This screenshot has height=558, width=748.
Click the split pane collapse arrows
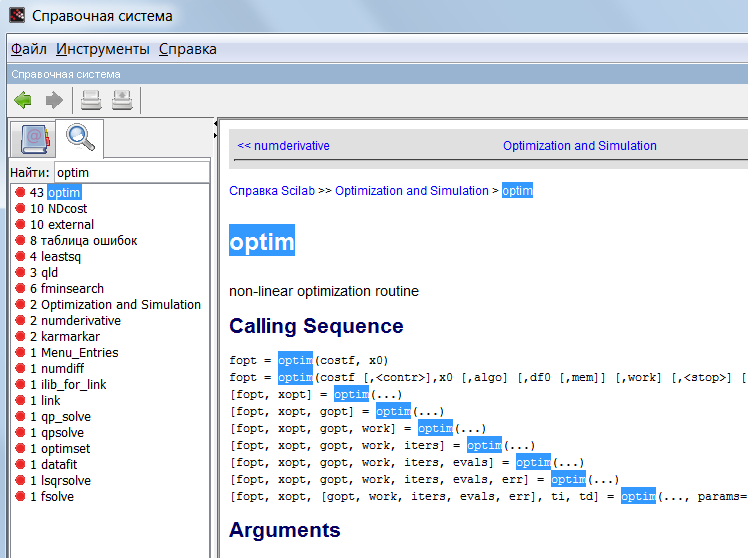(216, 129)
